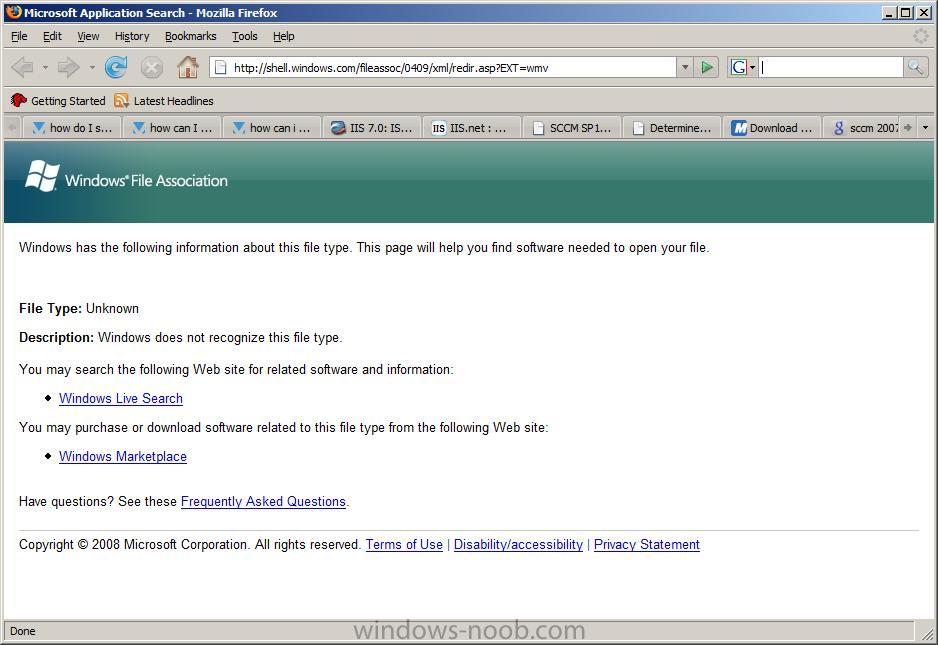Expand the address bar history dropdown
The height and width of the screenshot is (645, 938).
pos(684,68)
